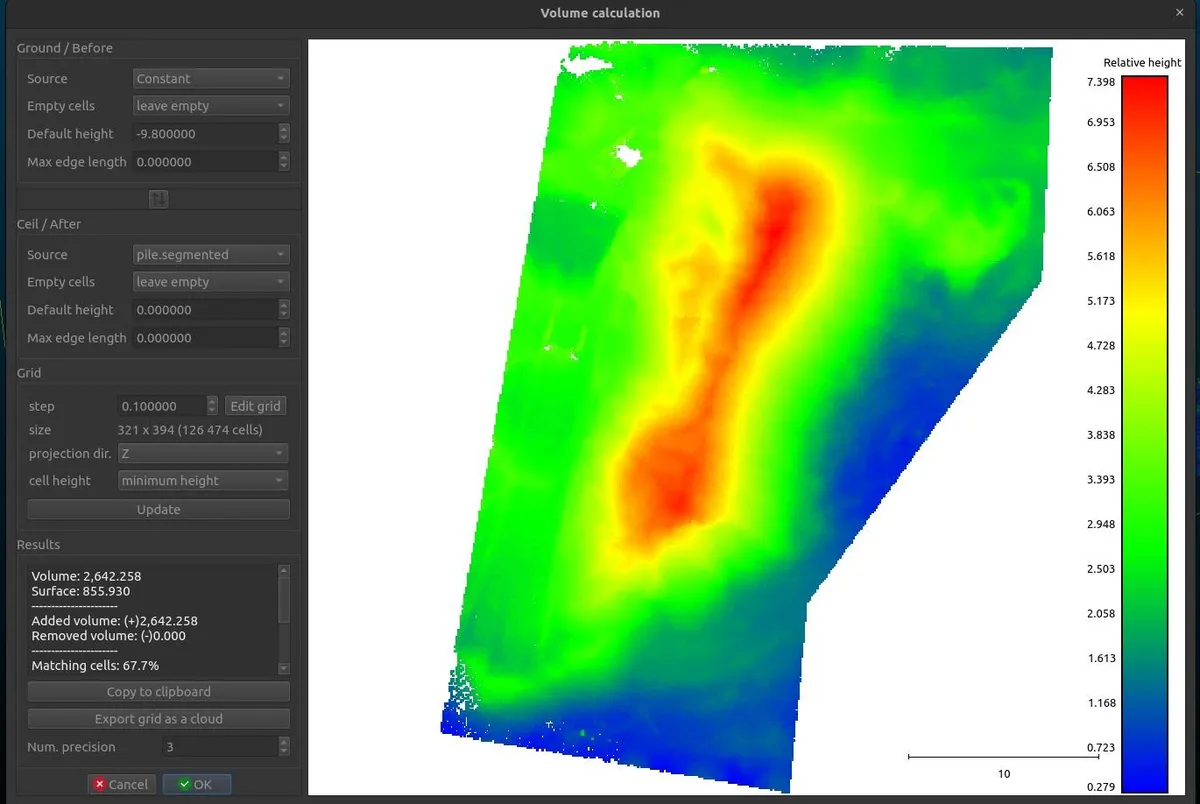Click the Update button
The height and width of the screenshot is (804, 1200).
(x=158, y=510)
